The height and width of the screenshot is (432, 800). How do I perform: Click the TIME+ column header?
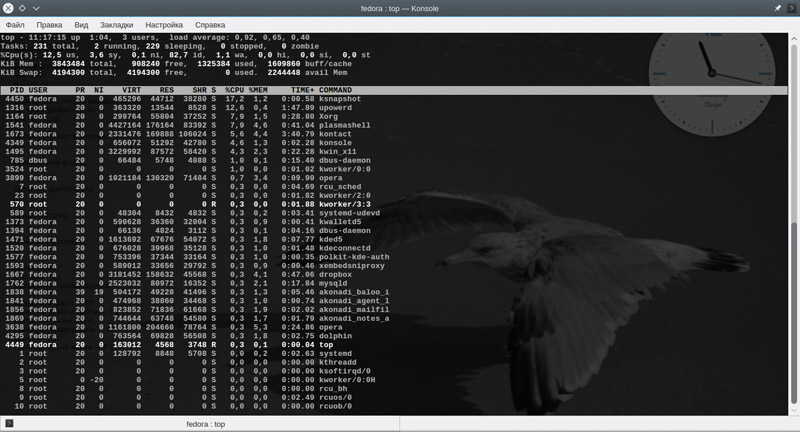tap(303, 90)
